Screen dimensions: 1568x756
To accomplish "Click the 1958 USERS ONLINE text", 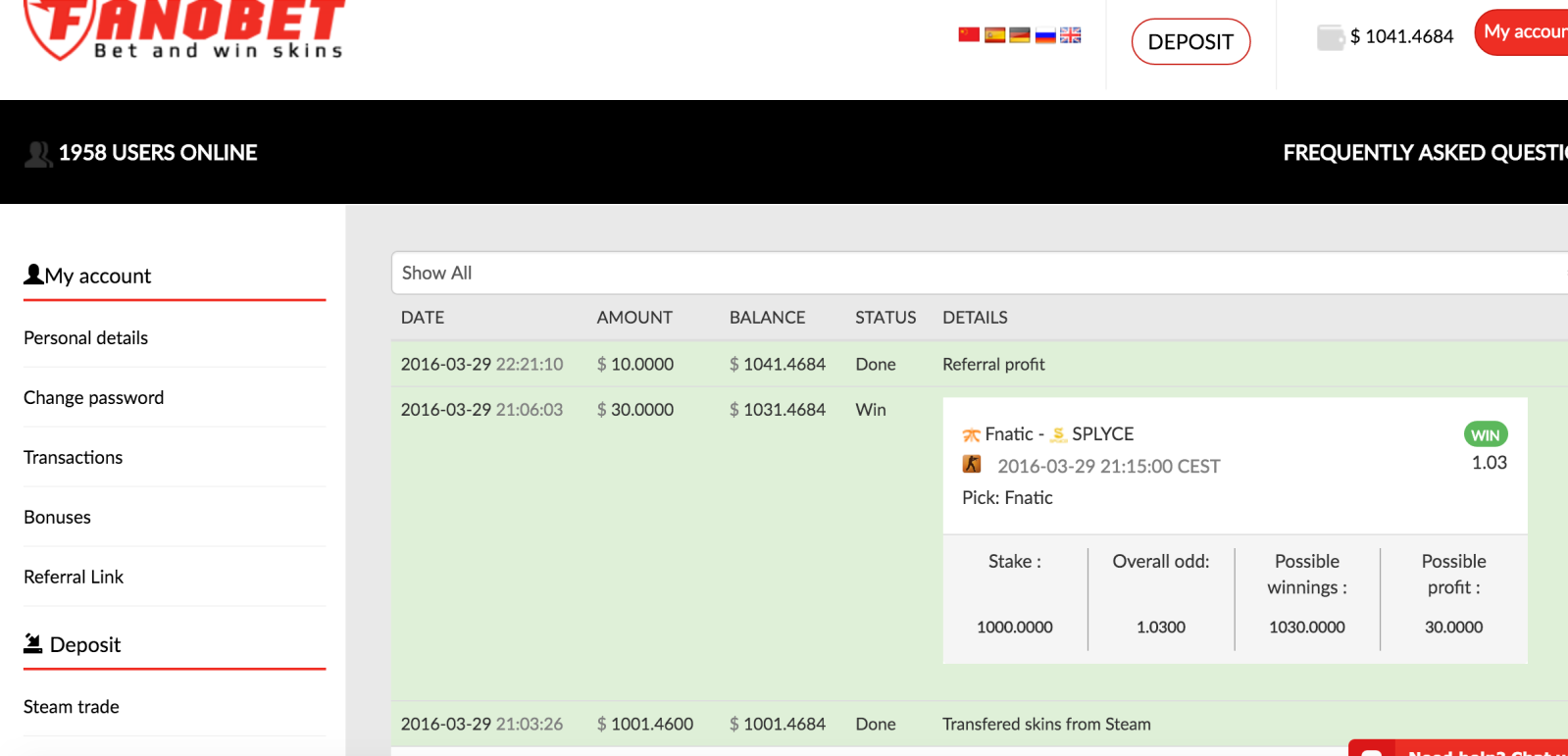I will pyautogui.click(x=158, y=153).
